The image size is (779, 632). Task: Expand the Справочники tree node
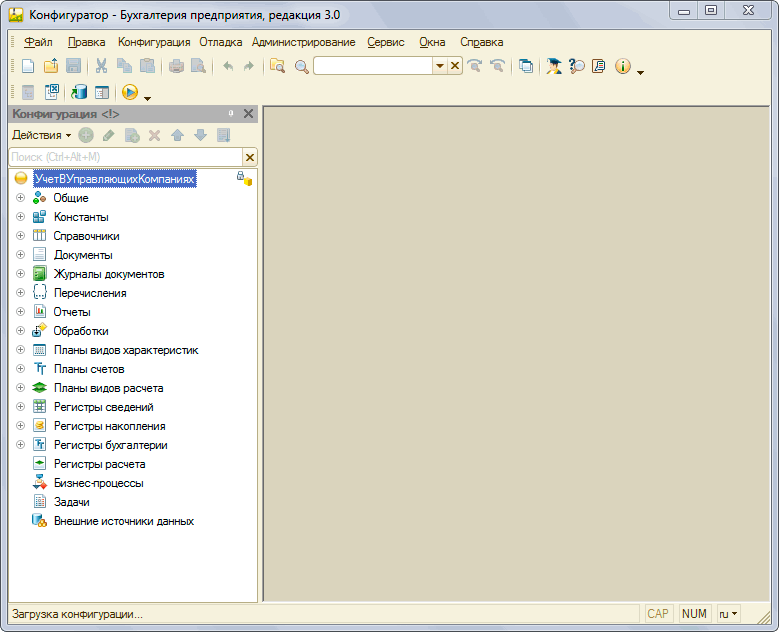tap(20, 236)
